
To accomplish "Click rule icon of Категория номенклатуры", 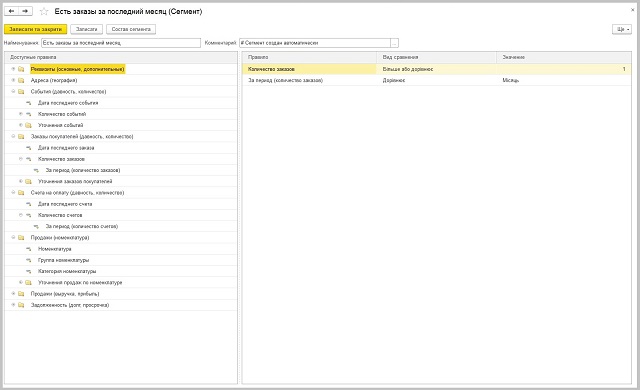I will coord(29,271).
